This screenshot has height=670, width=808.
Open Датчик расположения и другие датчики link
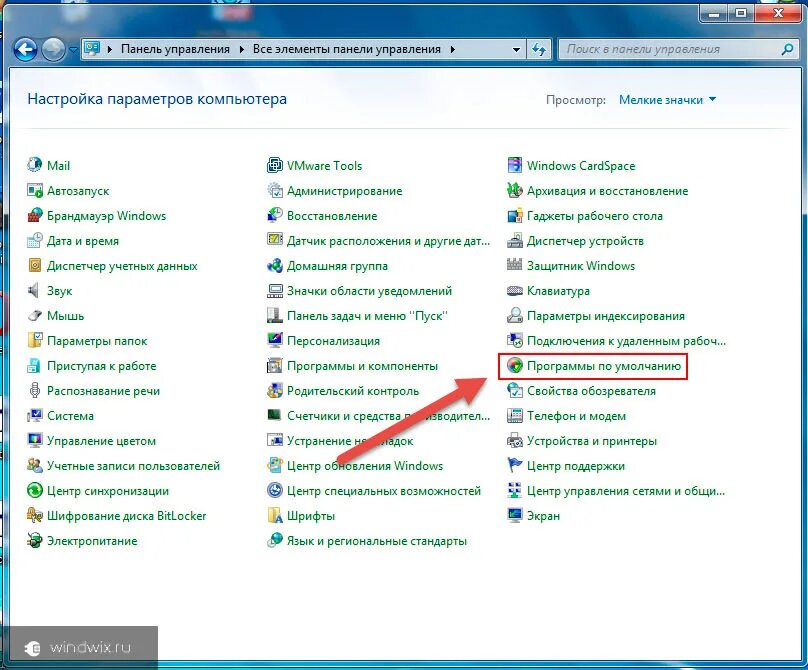(x=389, y=241)
